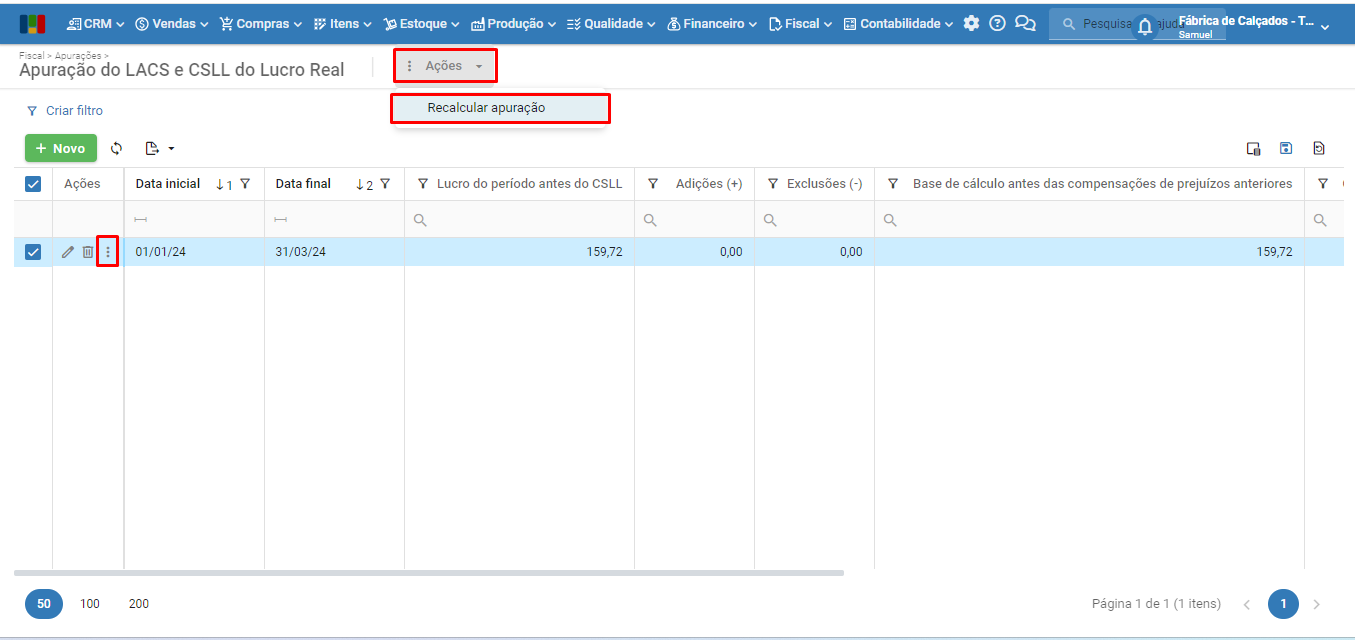Screen dimensions: 1355x640
Task: Open the three-dot menu on the 01/01/24 row
Action: pyautogui.click(x=108, y=252)
